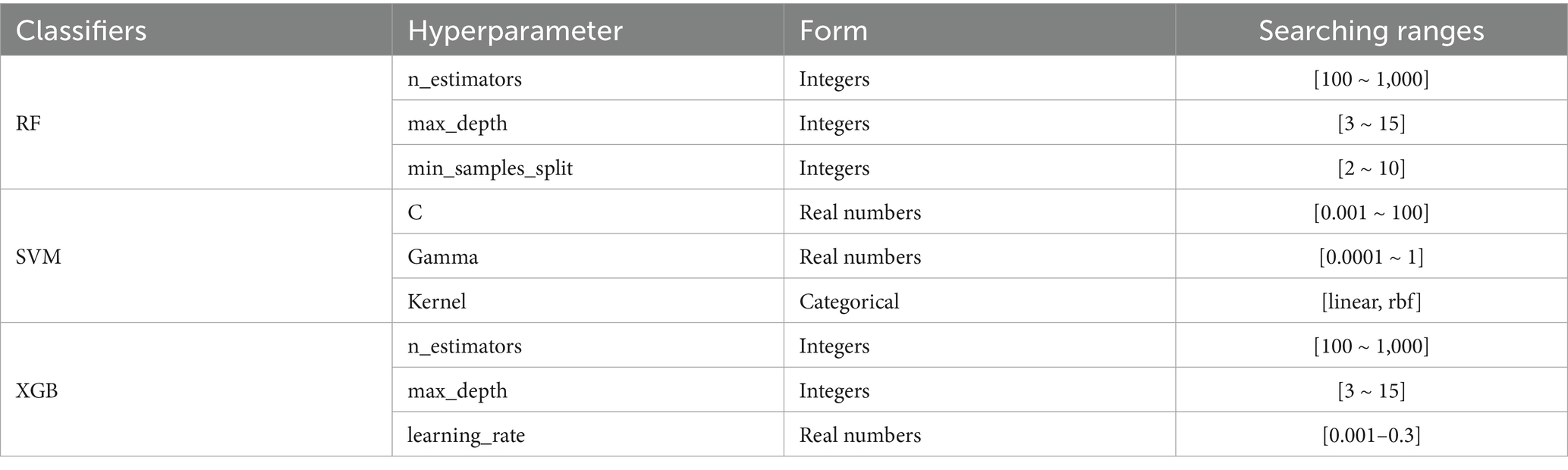Click the [0.0001 ~ 1] range cell
The image size is (1568, 470).
pyautogui.click(x=1371, y=257)
